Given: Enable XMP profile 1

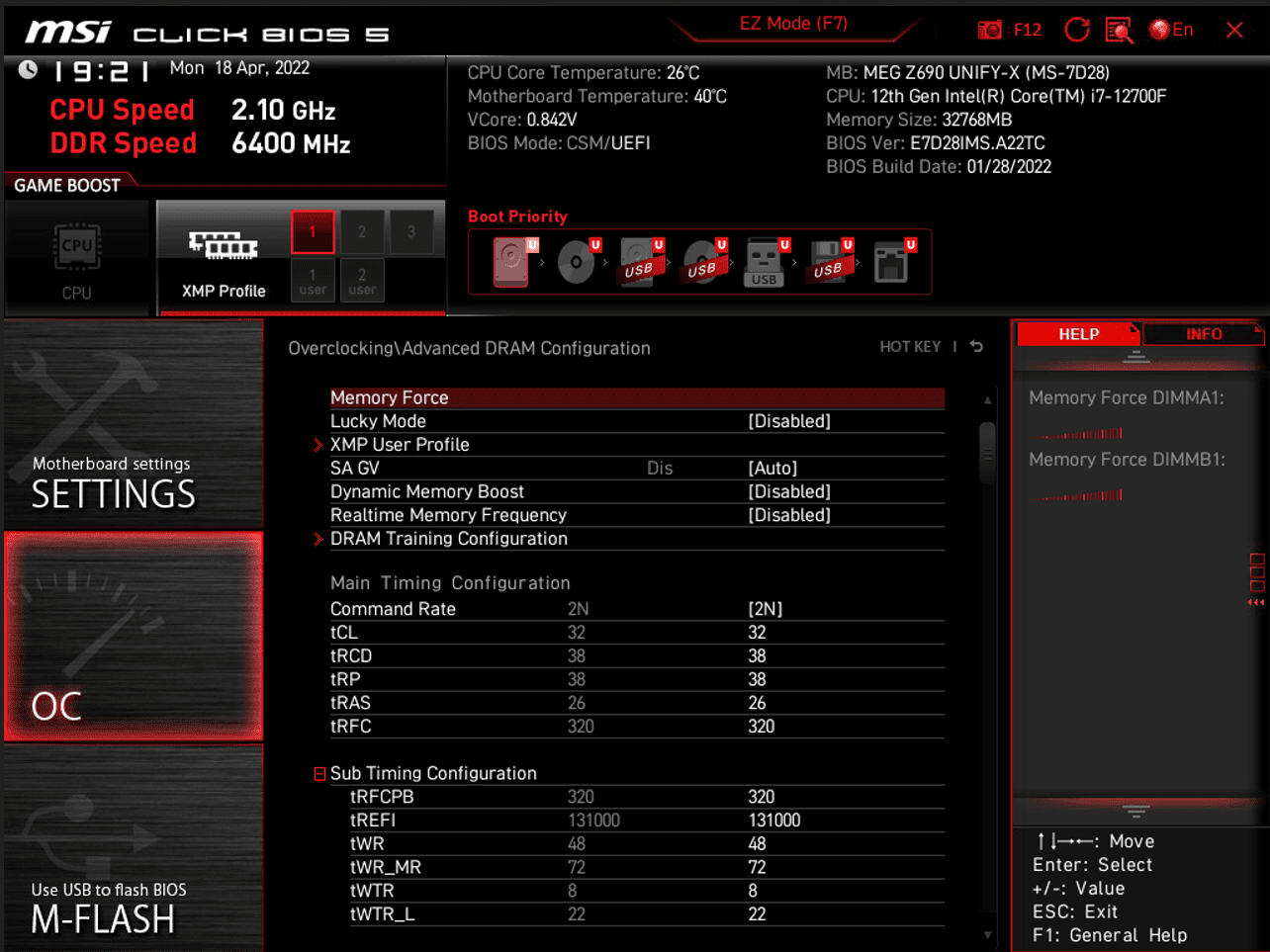Looking at the screenshot, I should click(313, 232).
